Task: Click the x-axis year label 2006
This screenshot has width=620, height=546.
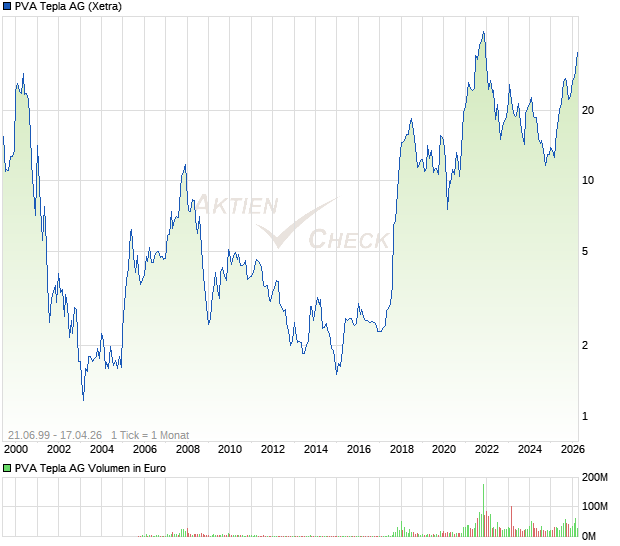Action: [x=145, y=450]
